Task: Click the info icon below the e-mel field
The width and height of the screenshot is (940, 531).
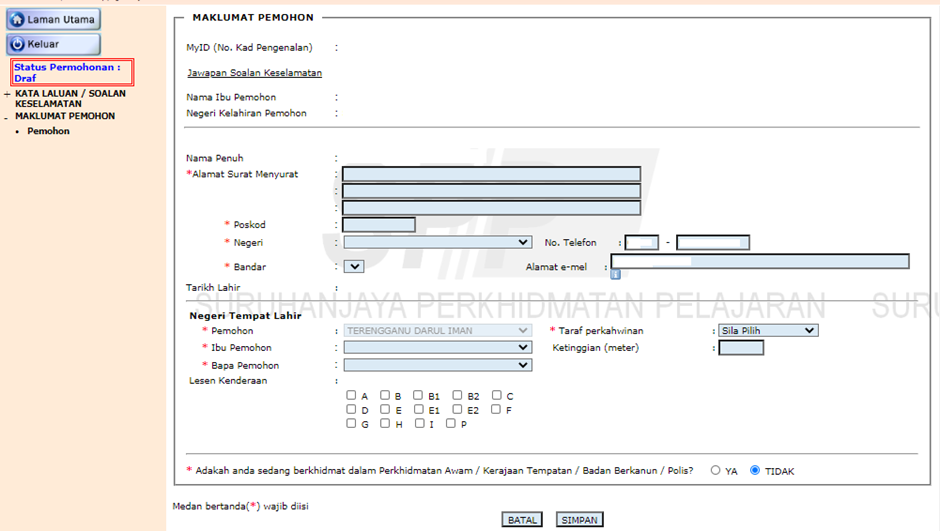Action: click(x=615, y=274)
